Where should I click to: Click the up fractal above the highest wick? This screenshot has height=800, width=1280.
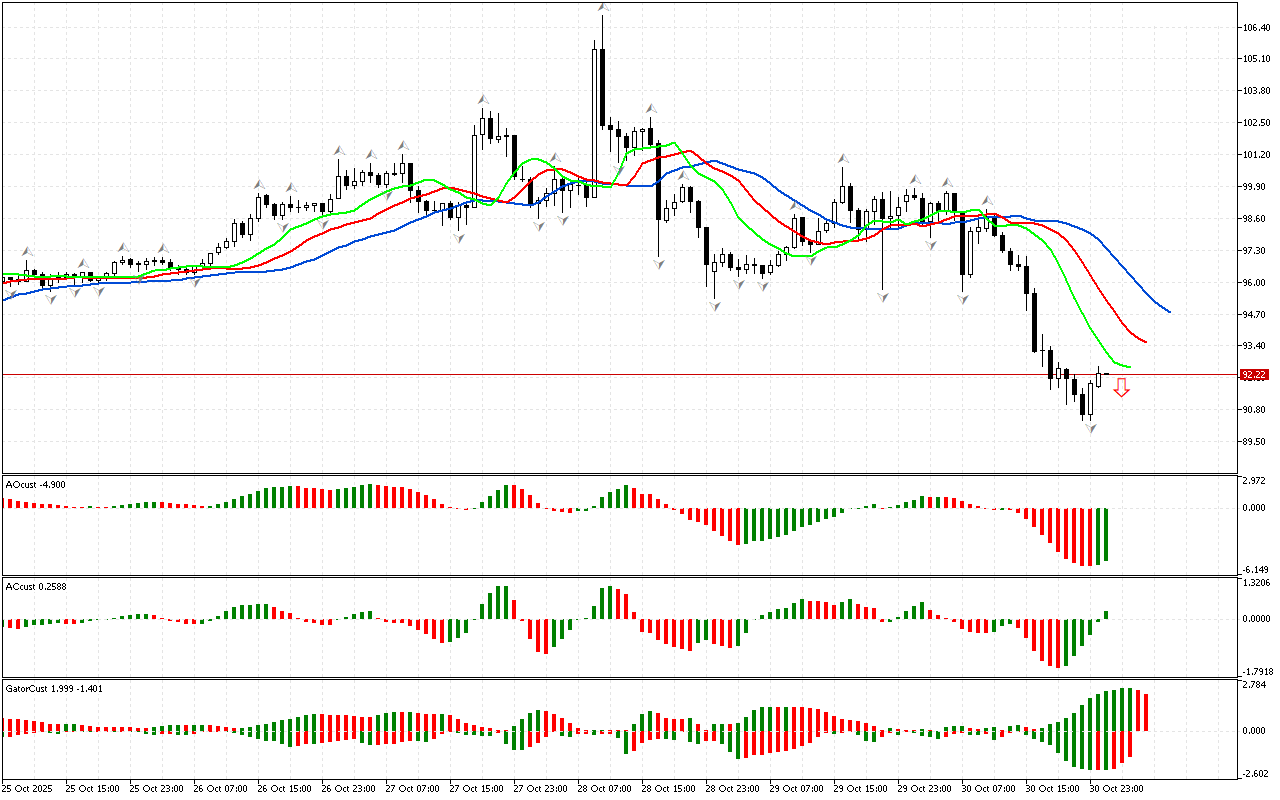[x=603, y=7]
